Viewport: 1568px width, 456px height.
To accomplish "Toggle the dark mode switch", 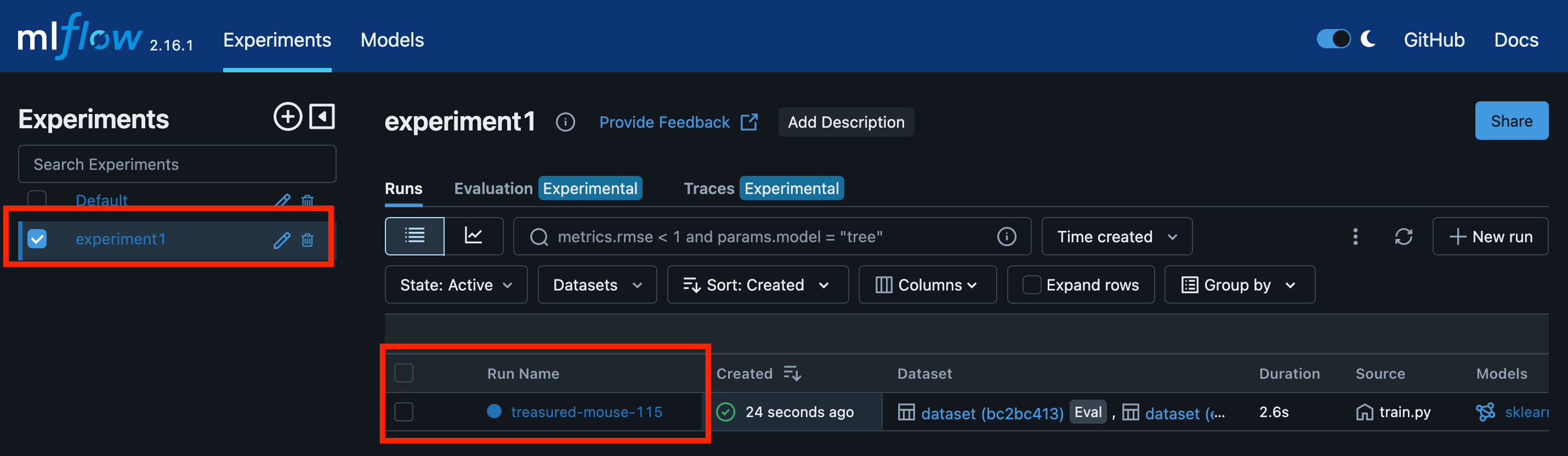I will pyautogui.click(x=1333, y=39).
